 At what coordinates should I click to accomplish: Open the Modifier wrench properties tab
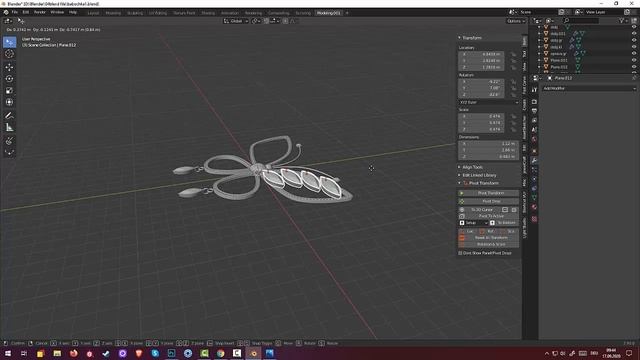pyautogui.click(x=534, y=160)
